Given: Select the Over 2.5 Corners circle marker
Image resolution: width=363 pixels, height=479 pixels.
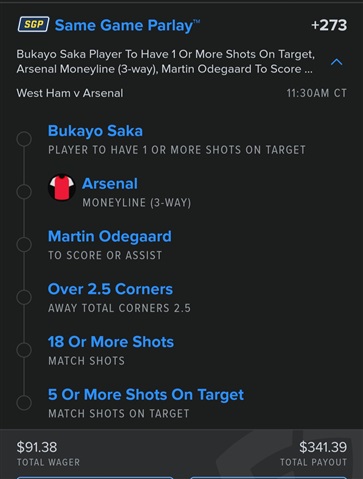Looking at the screenshot, I should 24,297.
